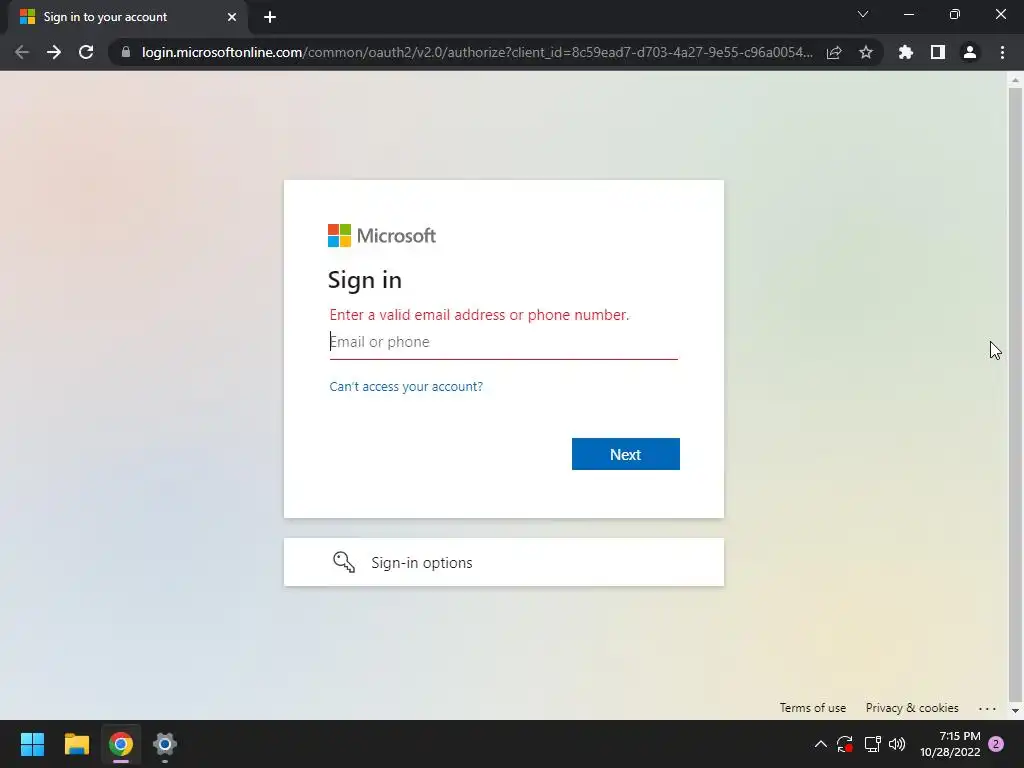Open the volume tray icon

pyautogui.click(x=897, y=744)
